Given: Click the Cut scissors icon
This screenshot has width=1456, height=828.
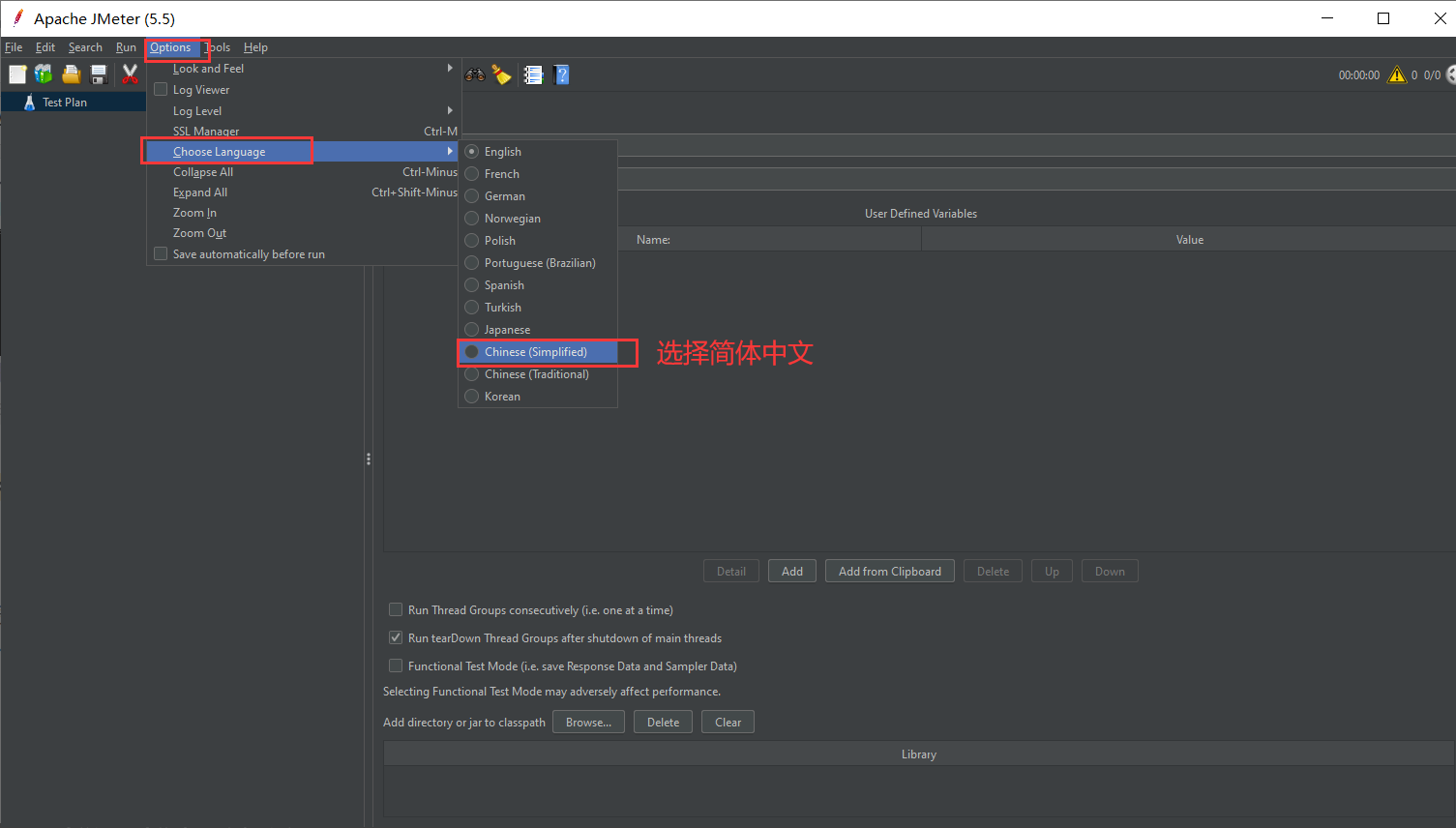Looking at the screenshot, I should click(130, 74).
